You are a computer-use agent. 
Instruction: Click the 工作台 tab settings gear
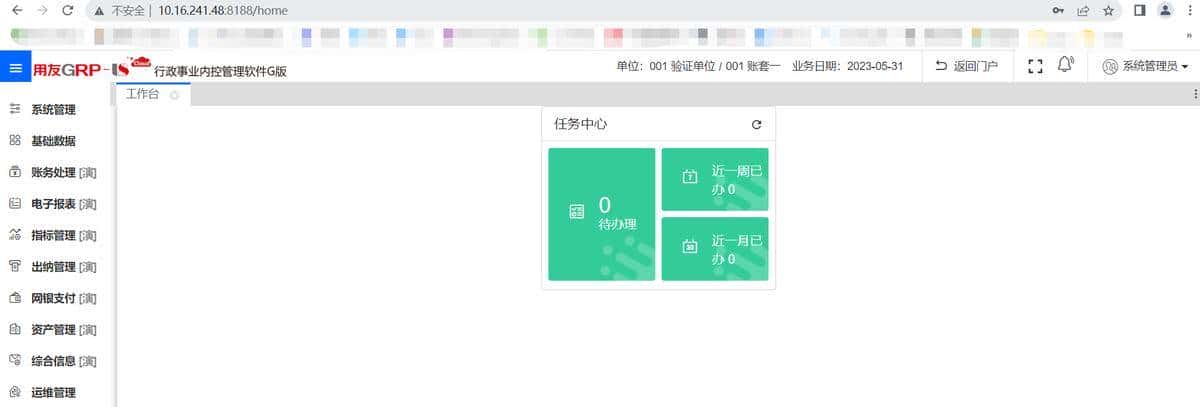tap(174, 95)
